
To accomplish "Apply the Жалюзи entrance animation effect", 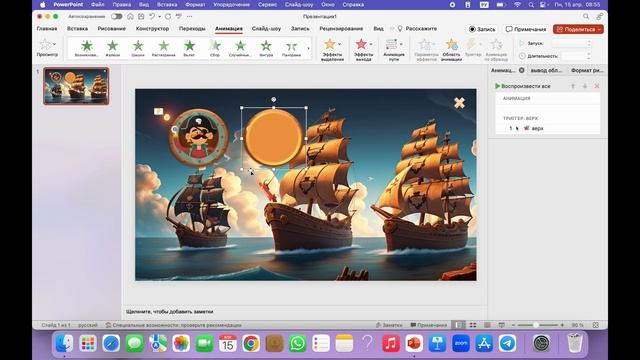I will coord(112,48).
